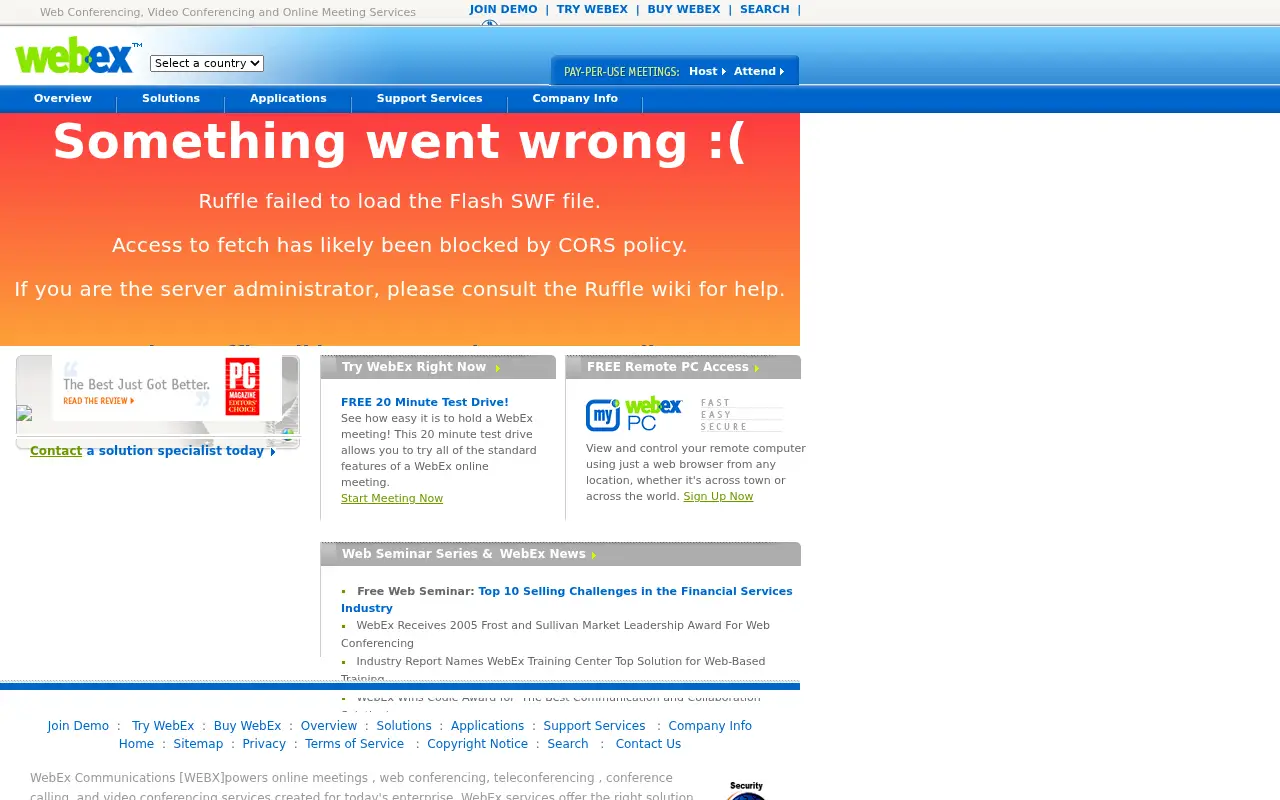Click the SEARCH link in the header
This screenshot has height=800, width=1280.
765,9
